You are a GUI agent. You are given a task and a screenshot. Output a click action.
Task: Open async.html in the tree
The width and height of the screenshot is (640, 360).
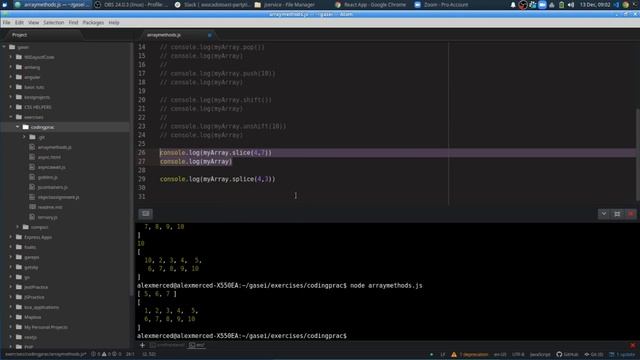(x=49, y=157)
